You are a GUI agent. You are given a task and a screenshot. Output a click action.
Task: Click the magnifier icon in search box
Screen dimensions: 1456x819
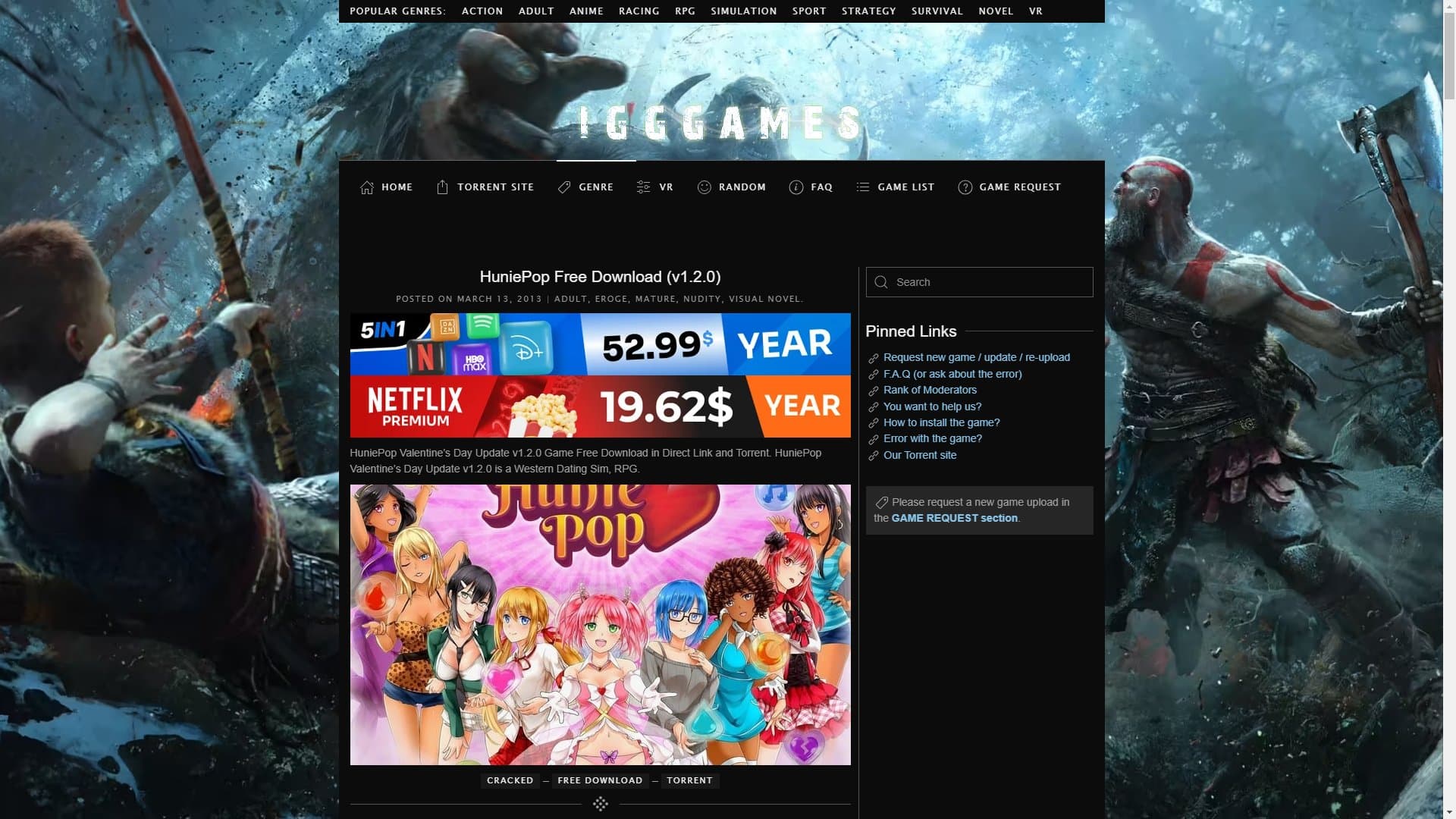pos(881,282)
